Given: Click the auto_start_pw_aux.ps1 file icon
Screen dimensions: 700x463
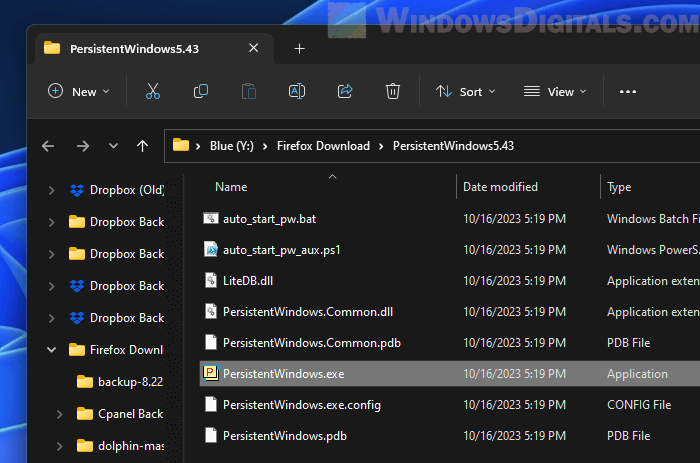Looking at the screenshot, I should (211, 249).
